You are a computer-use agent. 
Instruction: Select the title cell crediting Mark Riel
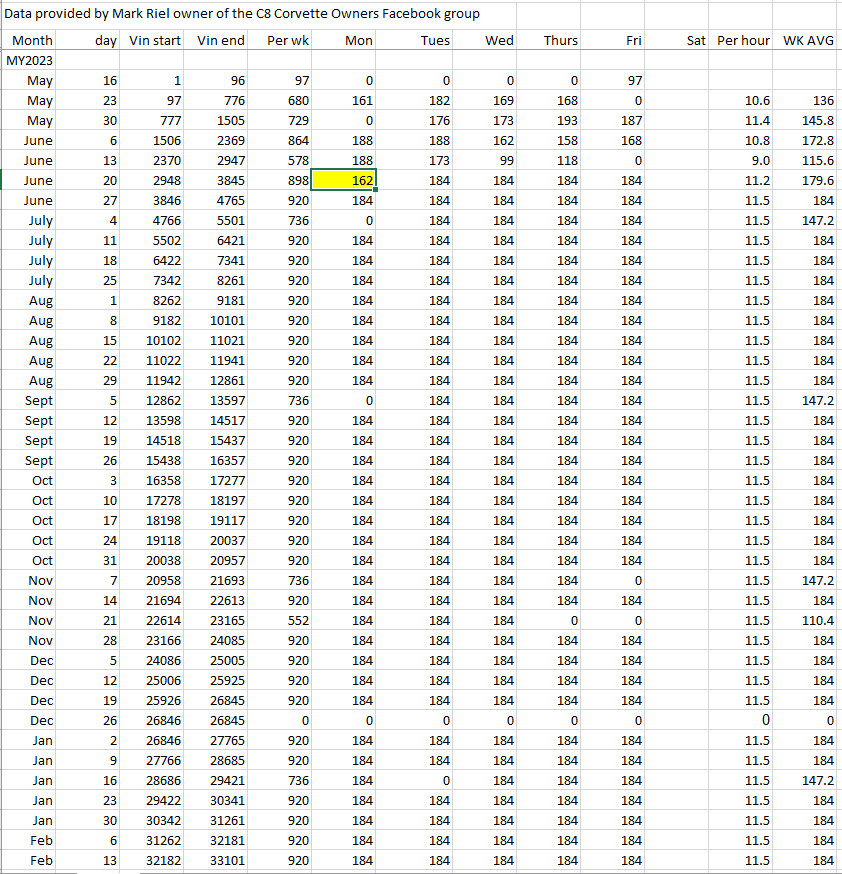point(242,14)
